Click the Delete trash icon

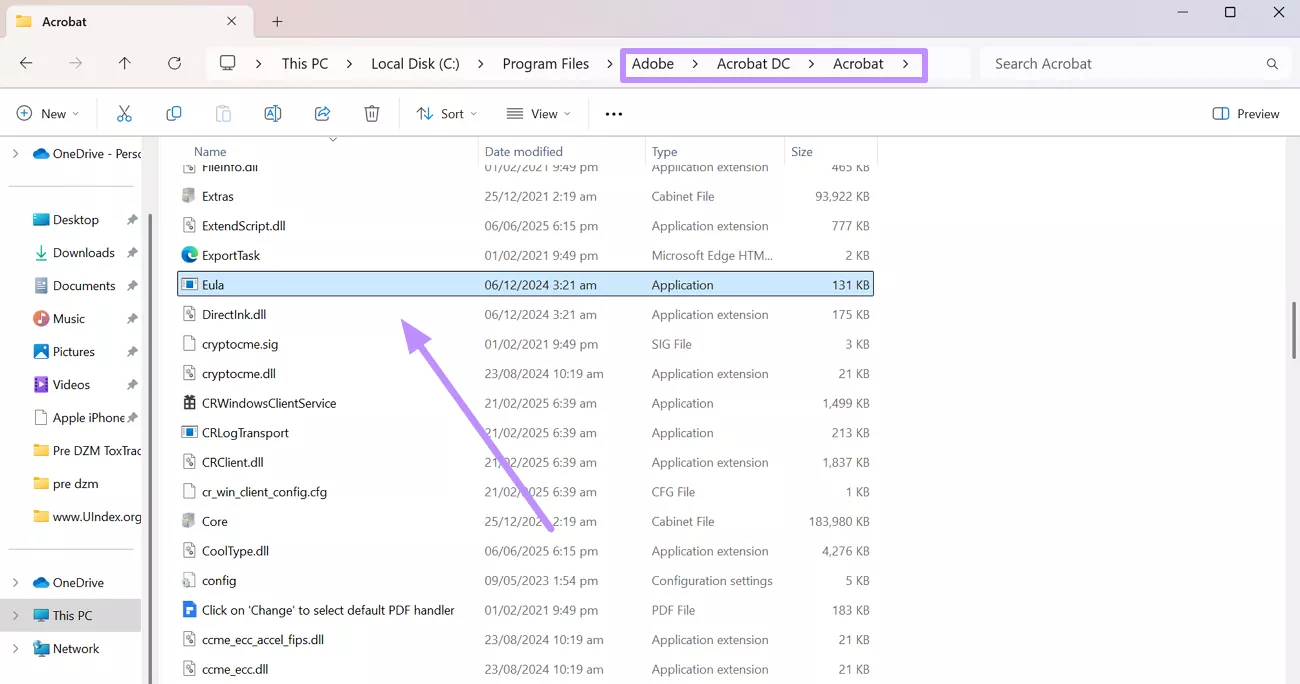pos(372,114)
